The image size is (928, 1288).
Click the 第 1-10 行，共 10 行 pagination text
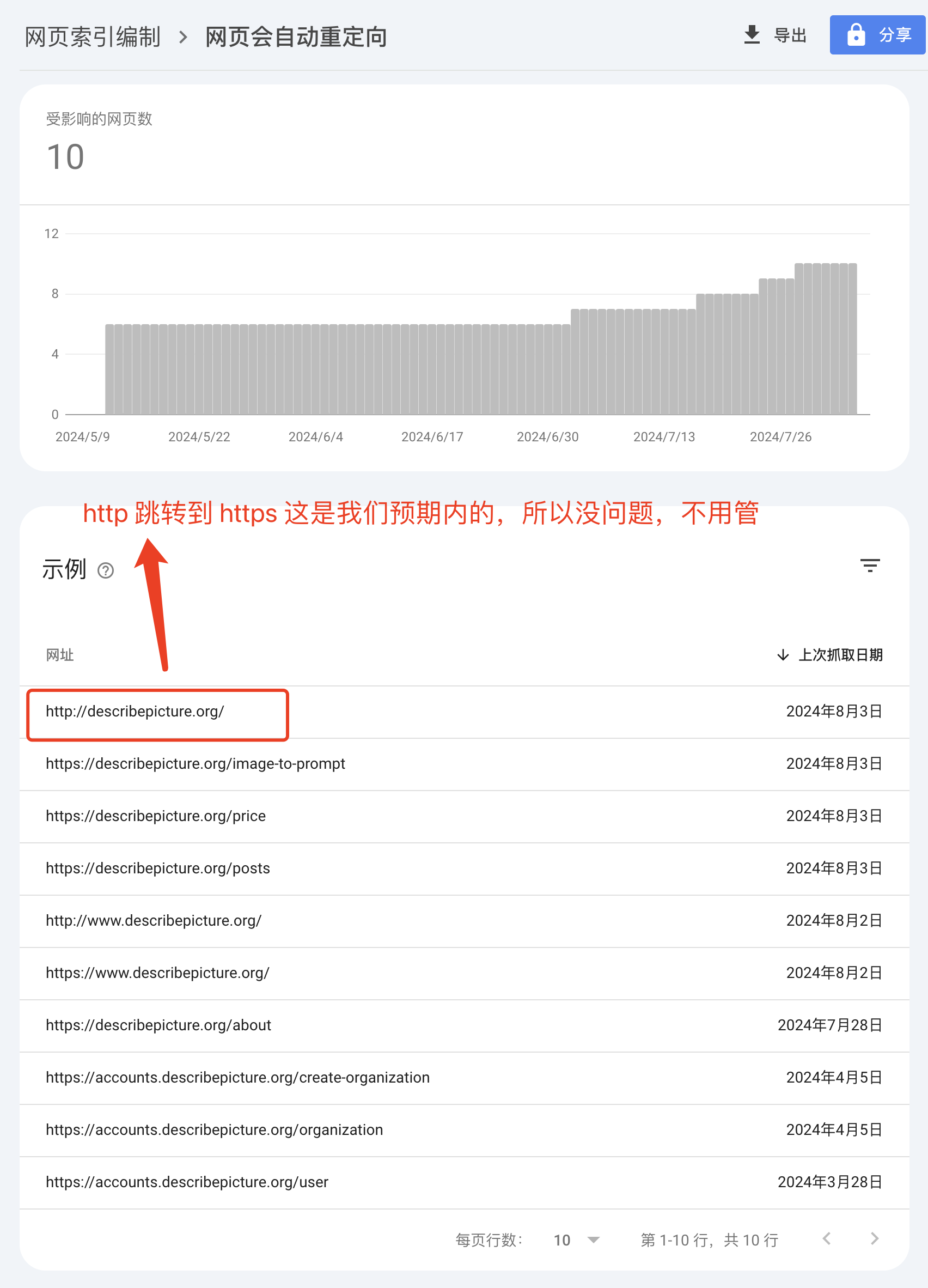[x=710, y=1240]
